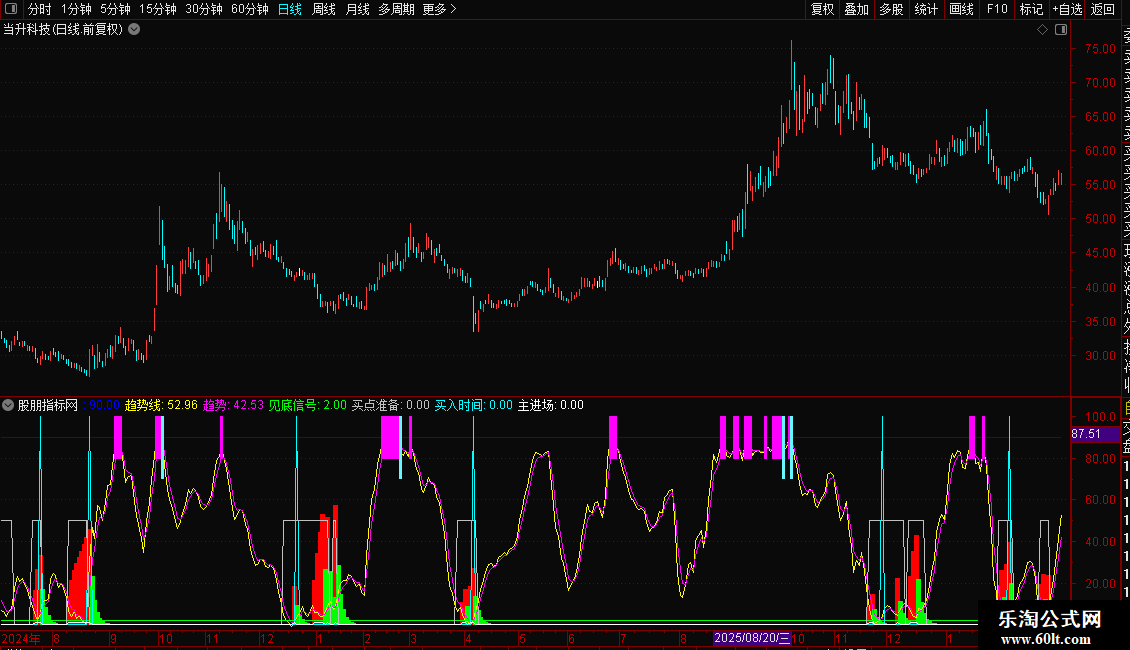Open the 多股 multi-stock view
The image size is (1130, 650).
click(891, 9)
